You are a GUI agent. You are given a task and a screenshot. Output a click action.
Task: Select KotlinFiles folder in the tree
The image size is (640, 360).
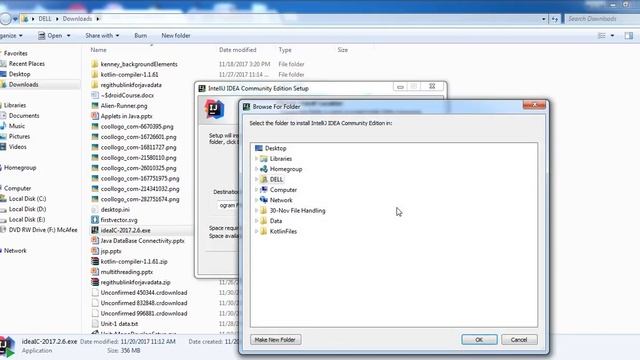tap(283, 231)
